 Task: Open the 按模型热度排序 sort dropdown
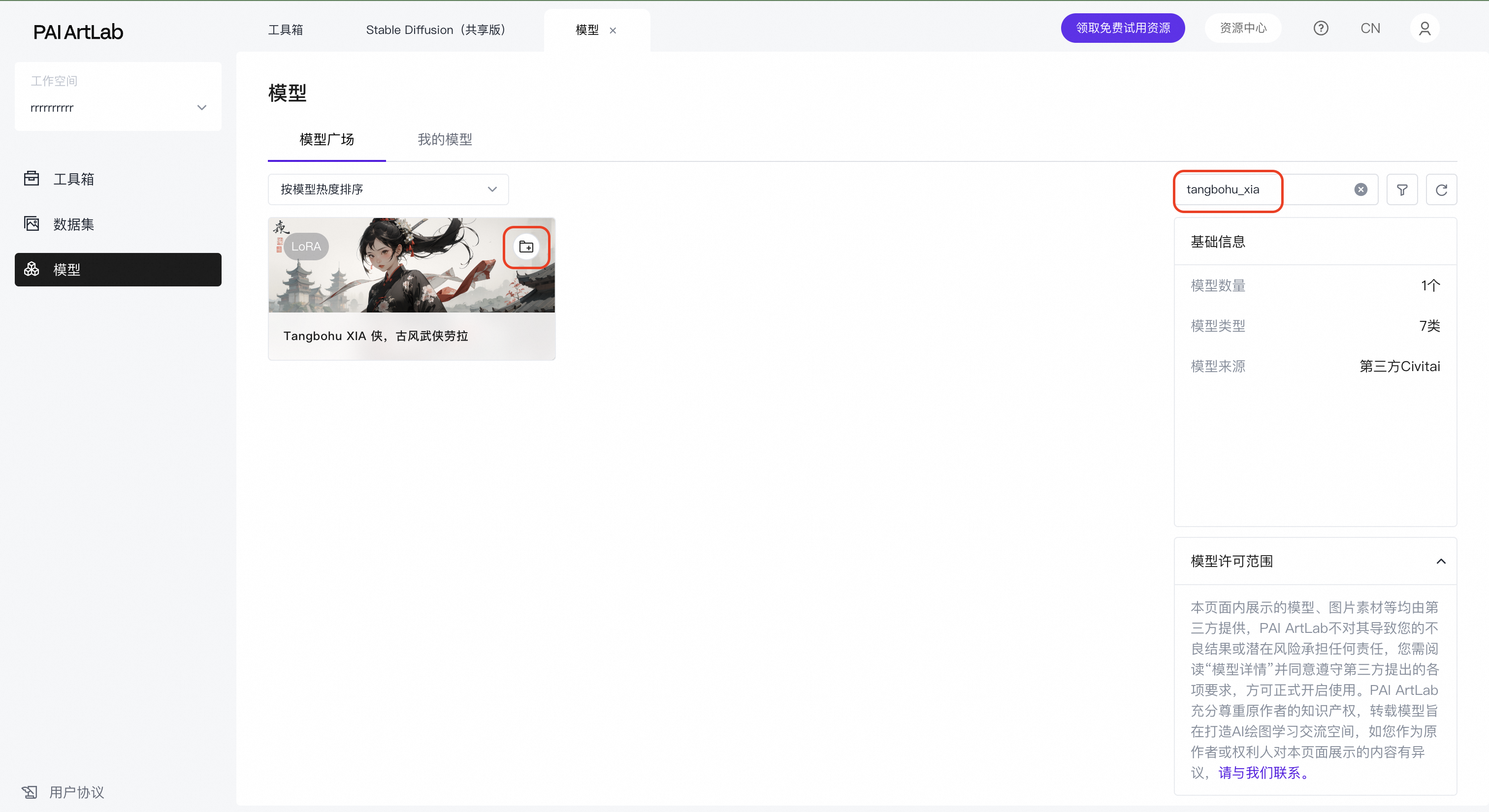[388, 189]
